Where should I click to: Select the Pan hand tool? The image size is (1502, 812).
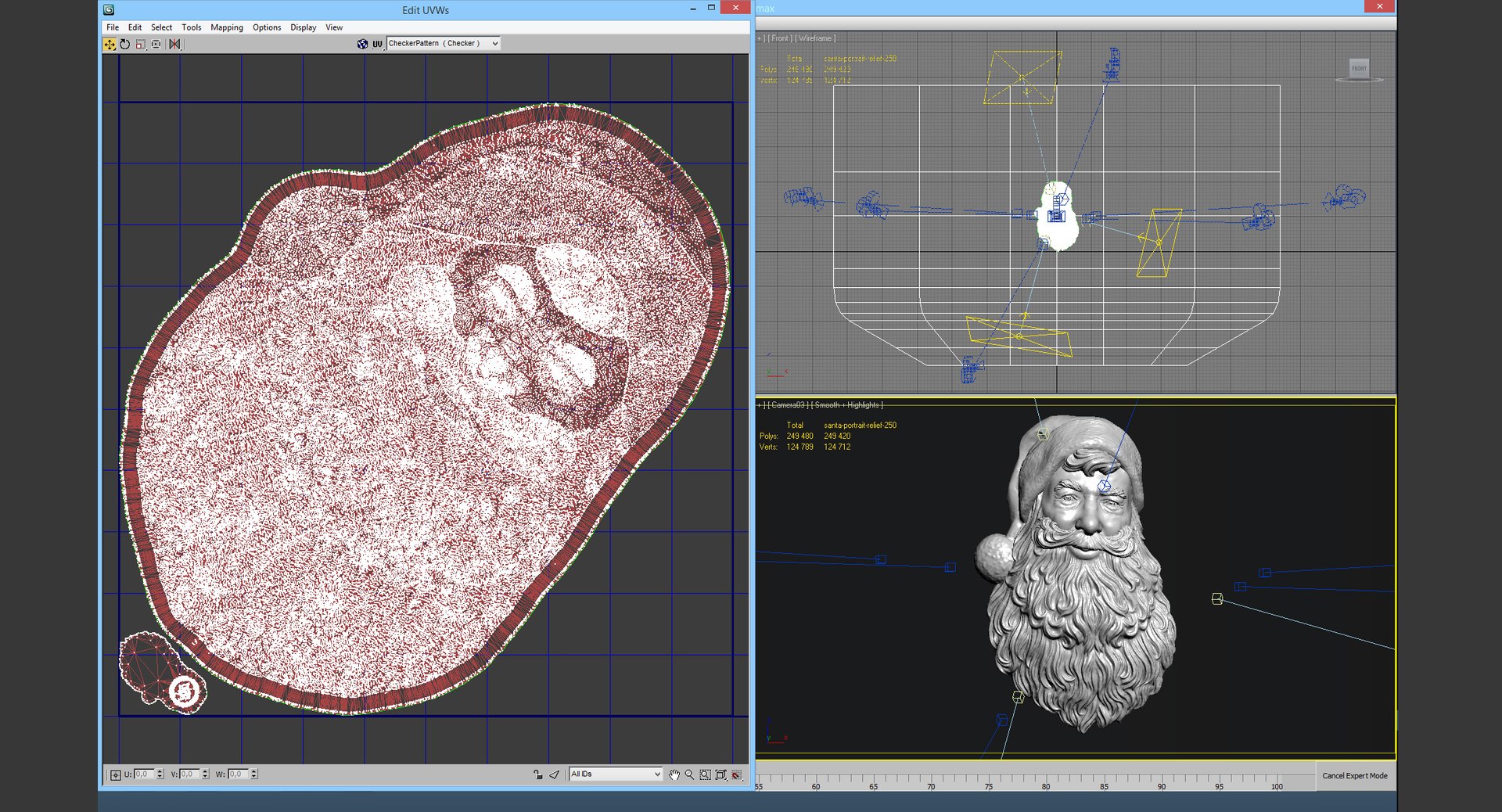674,774
